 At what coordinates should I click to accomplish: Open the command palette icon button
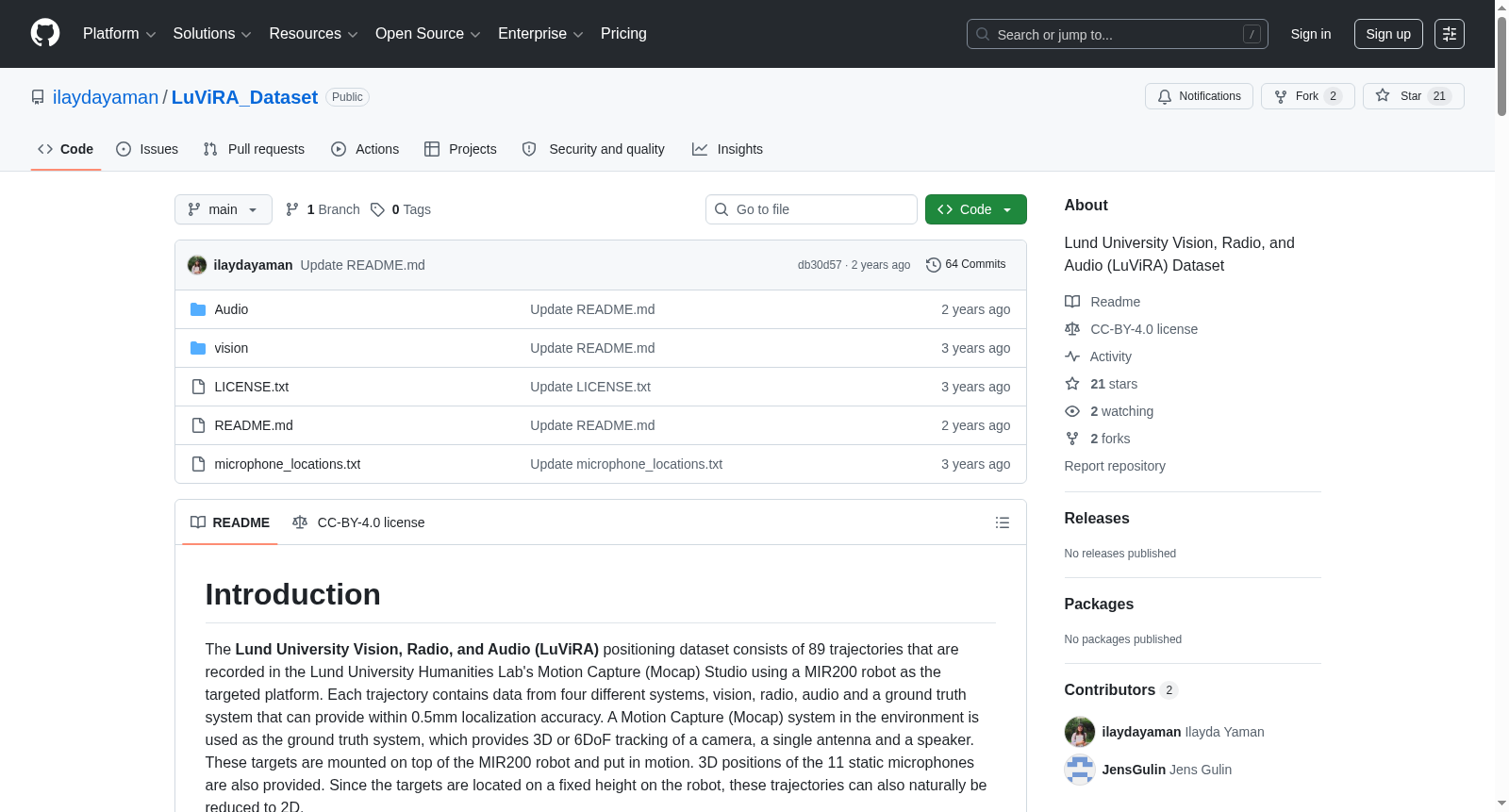pos(1449,34)
